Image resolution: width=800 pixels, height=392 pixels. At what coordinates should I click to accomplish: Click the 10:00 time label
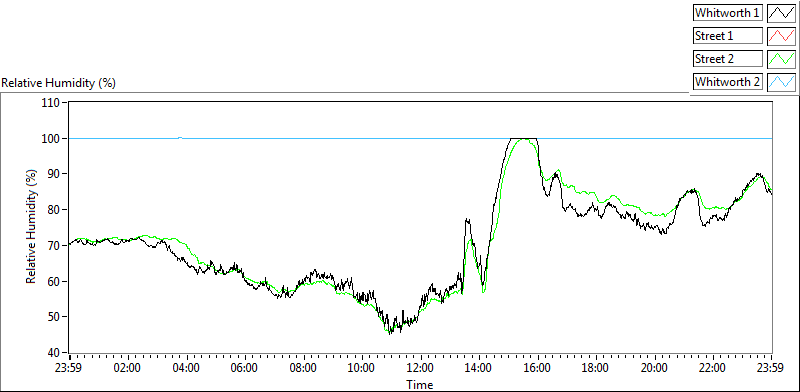(362, 368)
